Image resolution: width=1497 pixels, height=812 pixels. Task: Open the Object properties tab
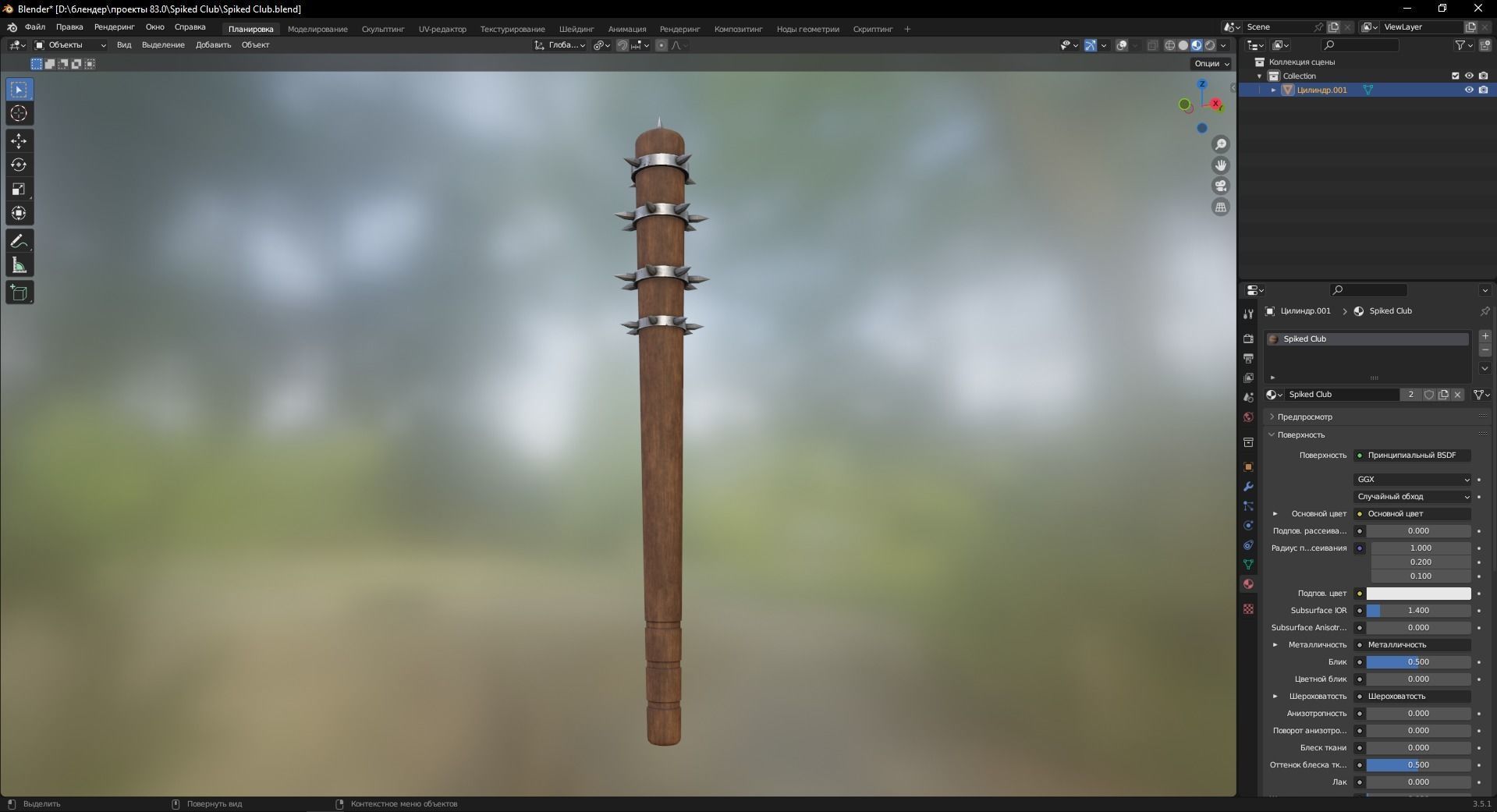[x=1248, y=467]
